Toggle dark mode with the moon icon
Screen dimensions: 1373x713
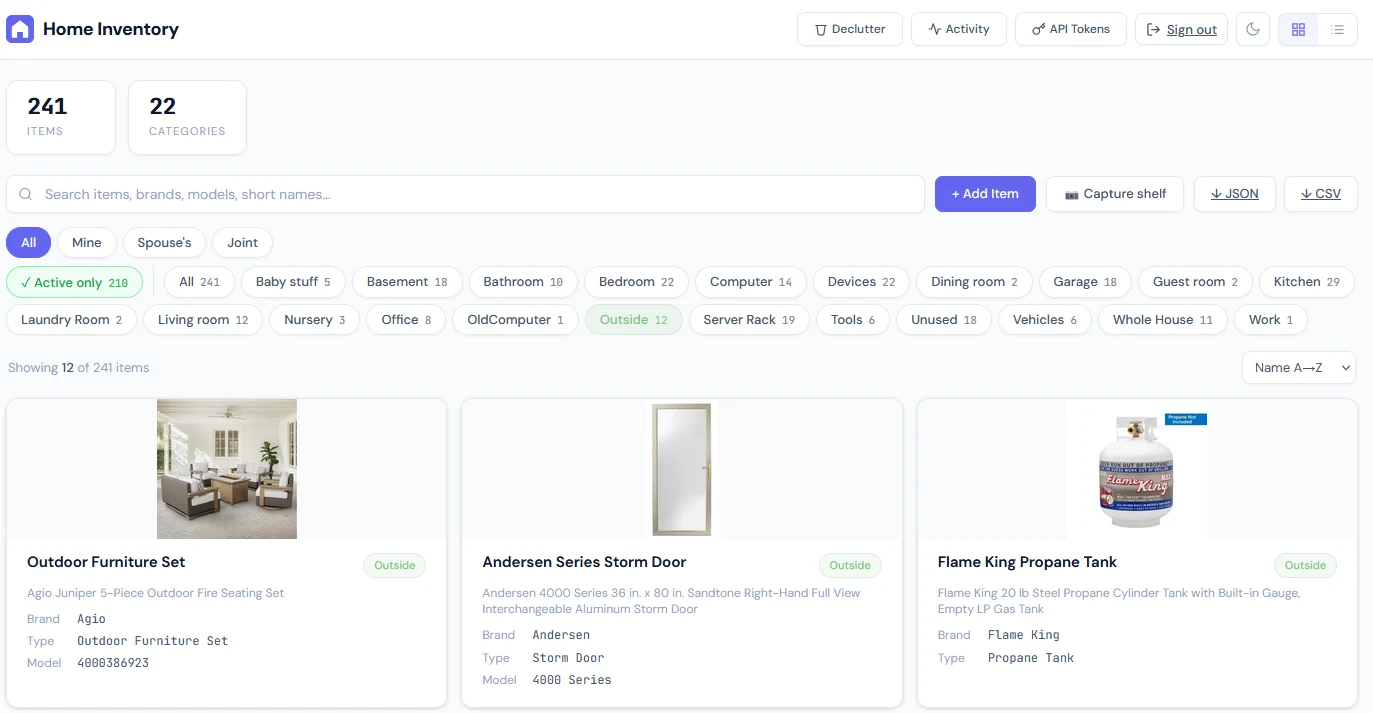tap(1253, 29)
